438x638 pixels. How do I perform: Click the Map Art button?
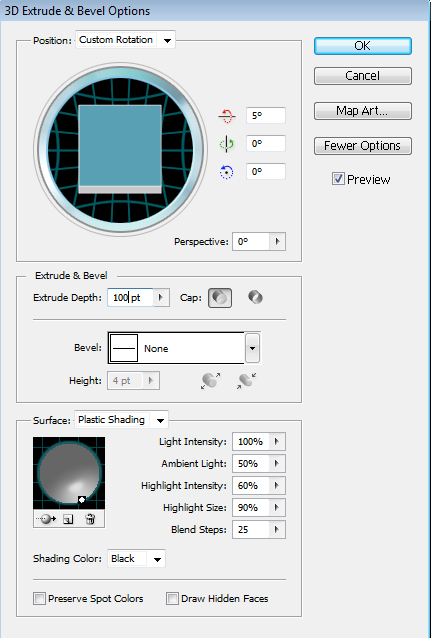tap(363, 111)
